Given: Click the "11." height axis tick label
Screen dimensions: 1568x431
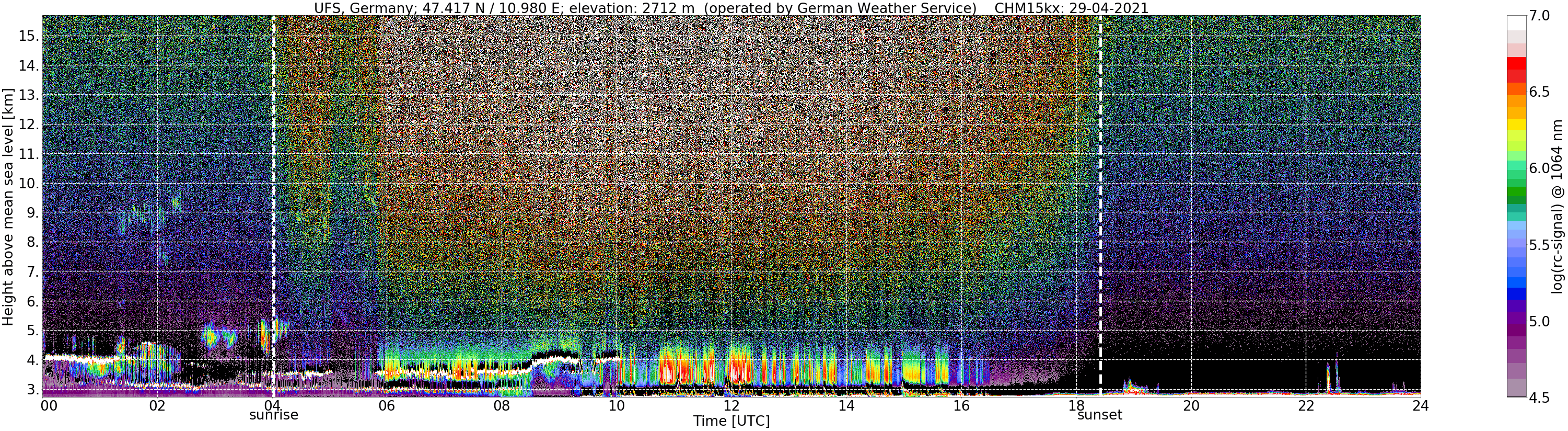Looking at the screenshot, I should click(29, 154).
